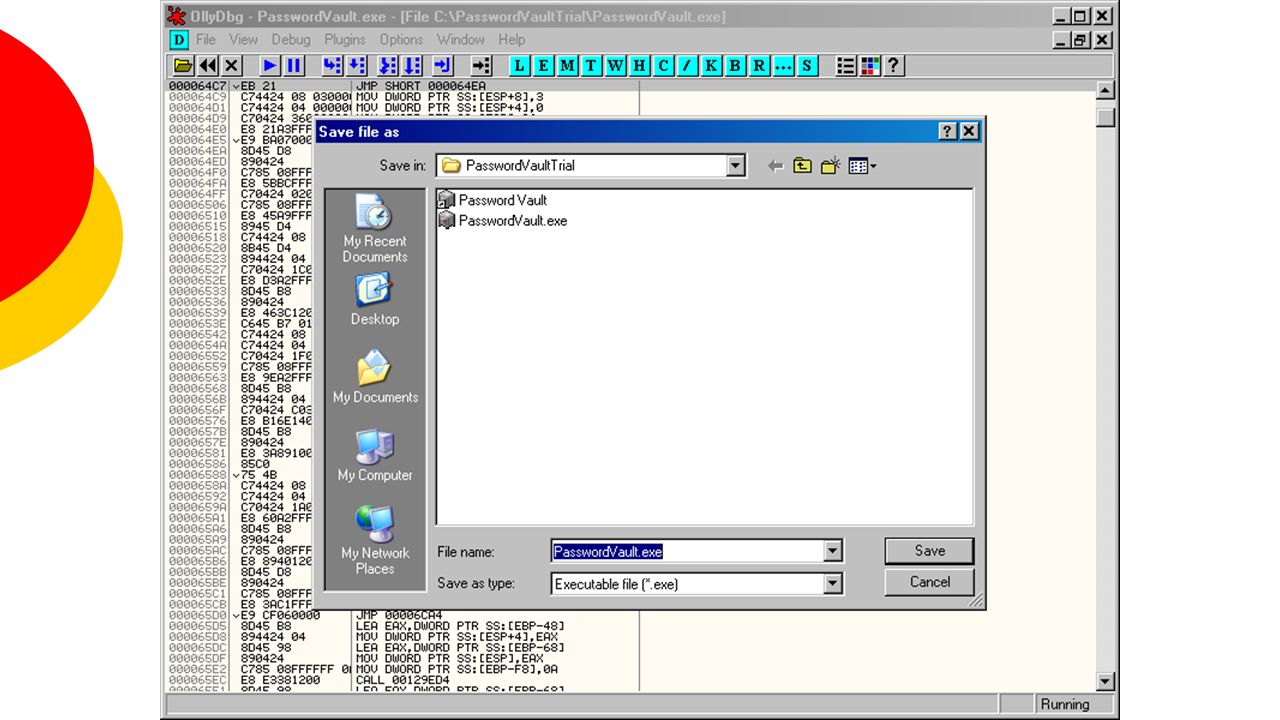The height and width of the screenshot is (720, 1280).
Task: Click the Open file toolbar icon in OllyDbg
Action: tap(183, 66)
